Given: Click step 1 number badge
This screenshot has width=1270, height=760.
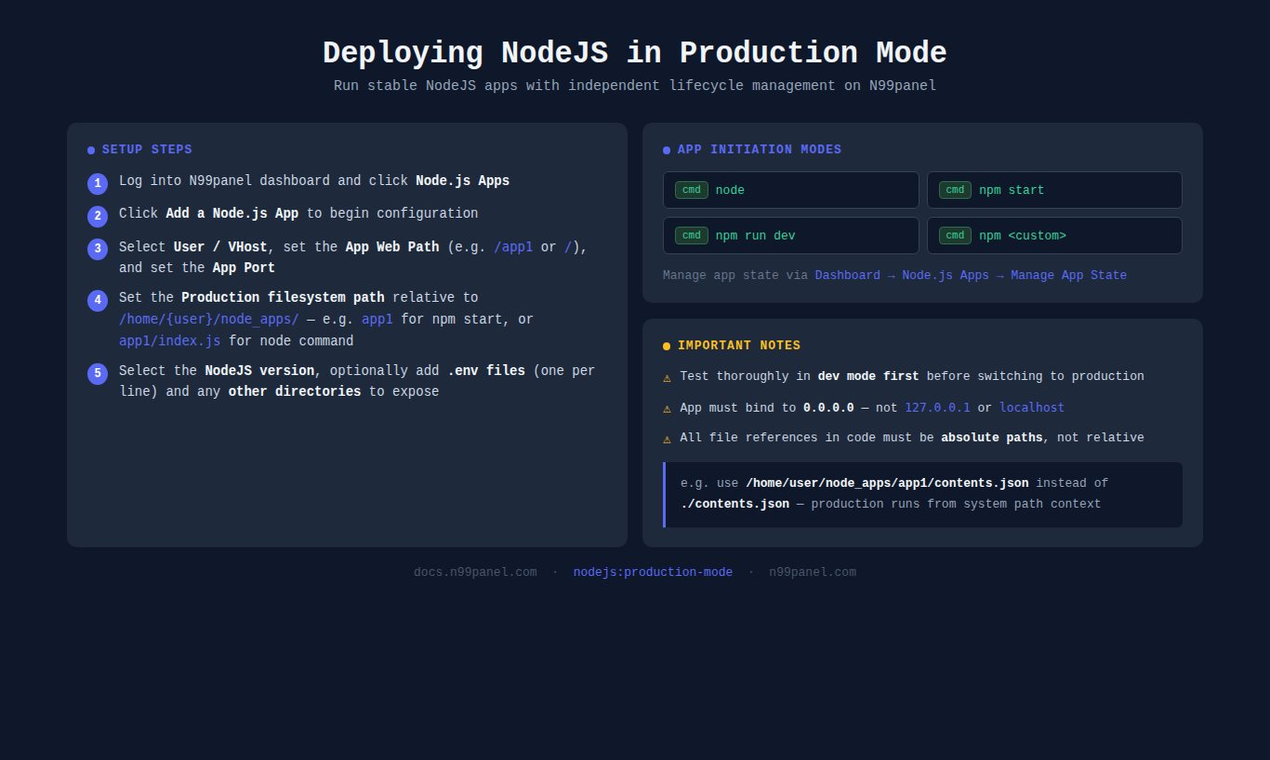Looking at the screenshot, I should pos(97,184).
